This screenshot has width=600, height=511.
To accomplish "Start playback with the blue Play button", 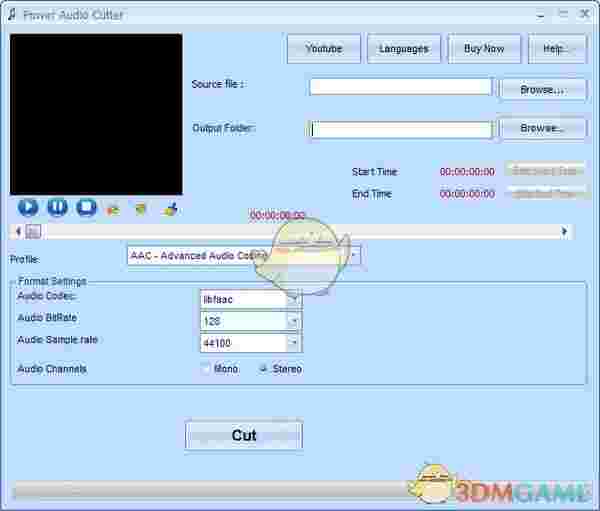I will click(28, 207).
